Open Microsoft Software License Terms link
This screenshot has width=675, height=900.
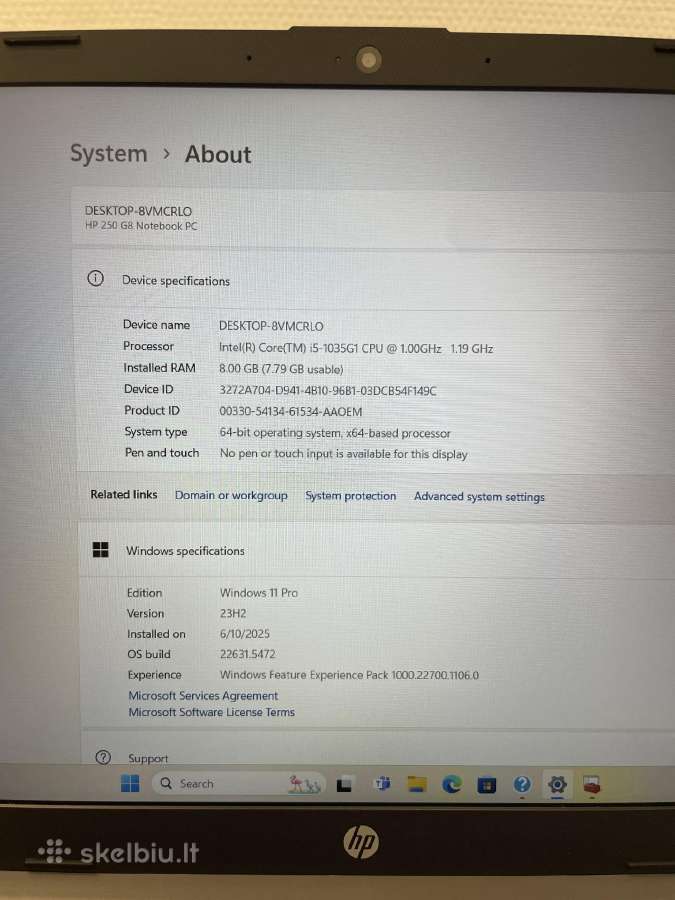211,712
